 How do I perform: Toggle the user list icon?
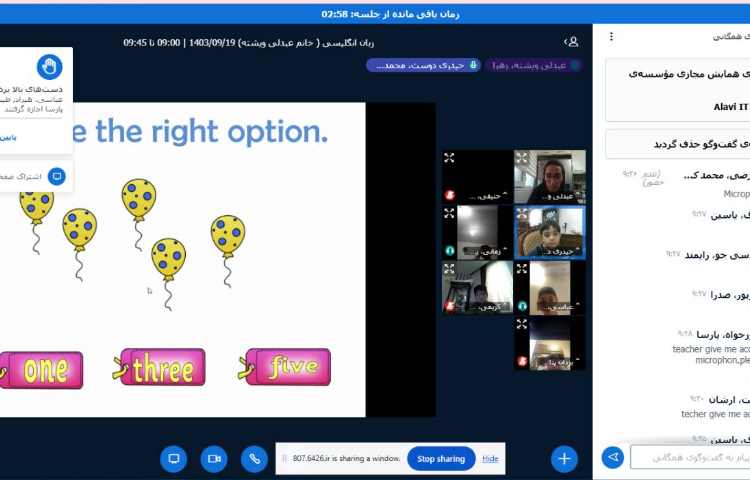[572, 42]
